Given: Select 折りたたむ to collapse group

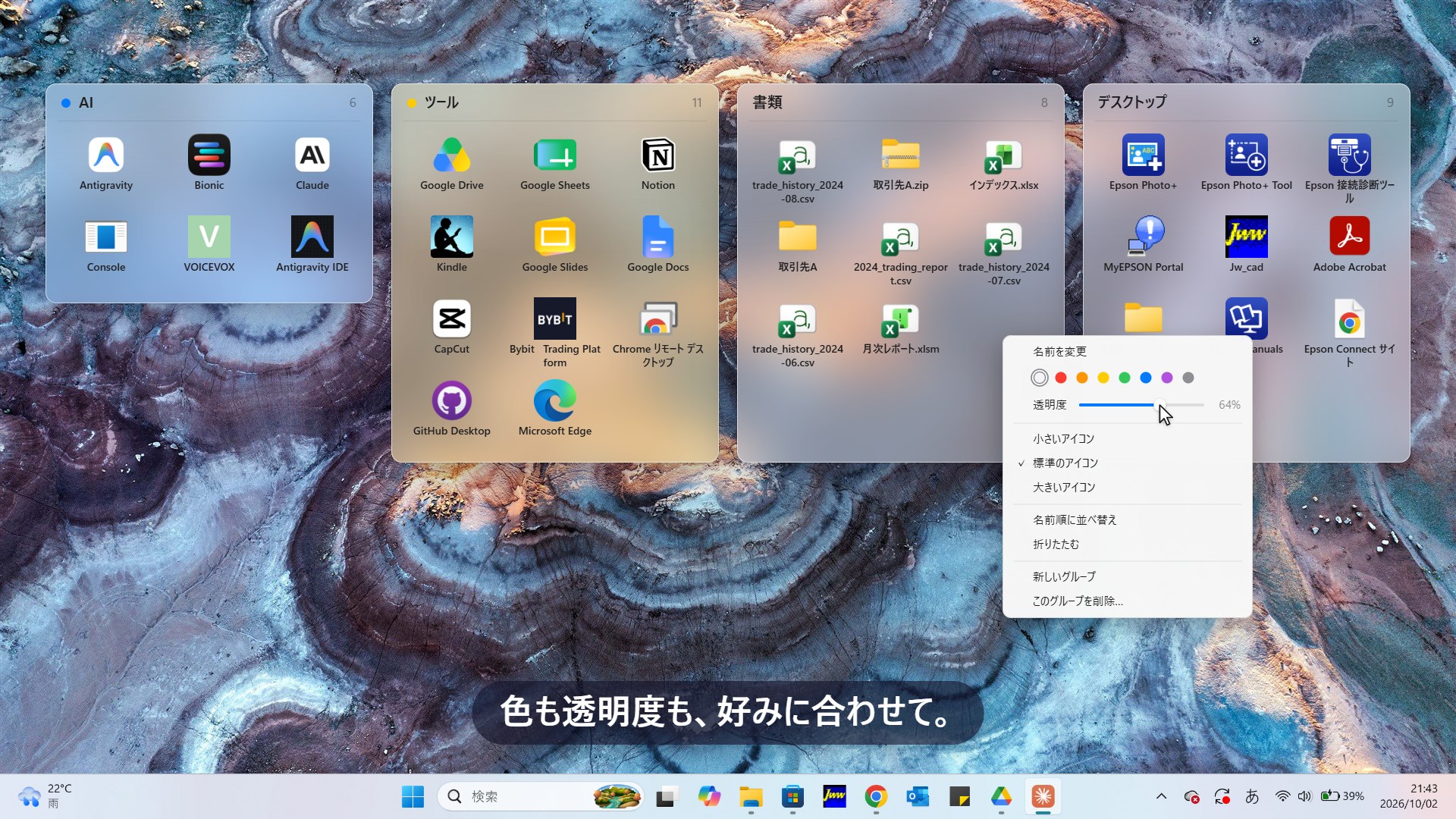Looking at the screenshot, I should click(x=1128, y=544).
